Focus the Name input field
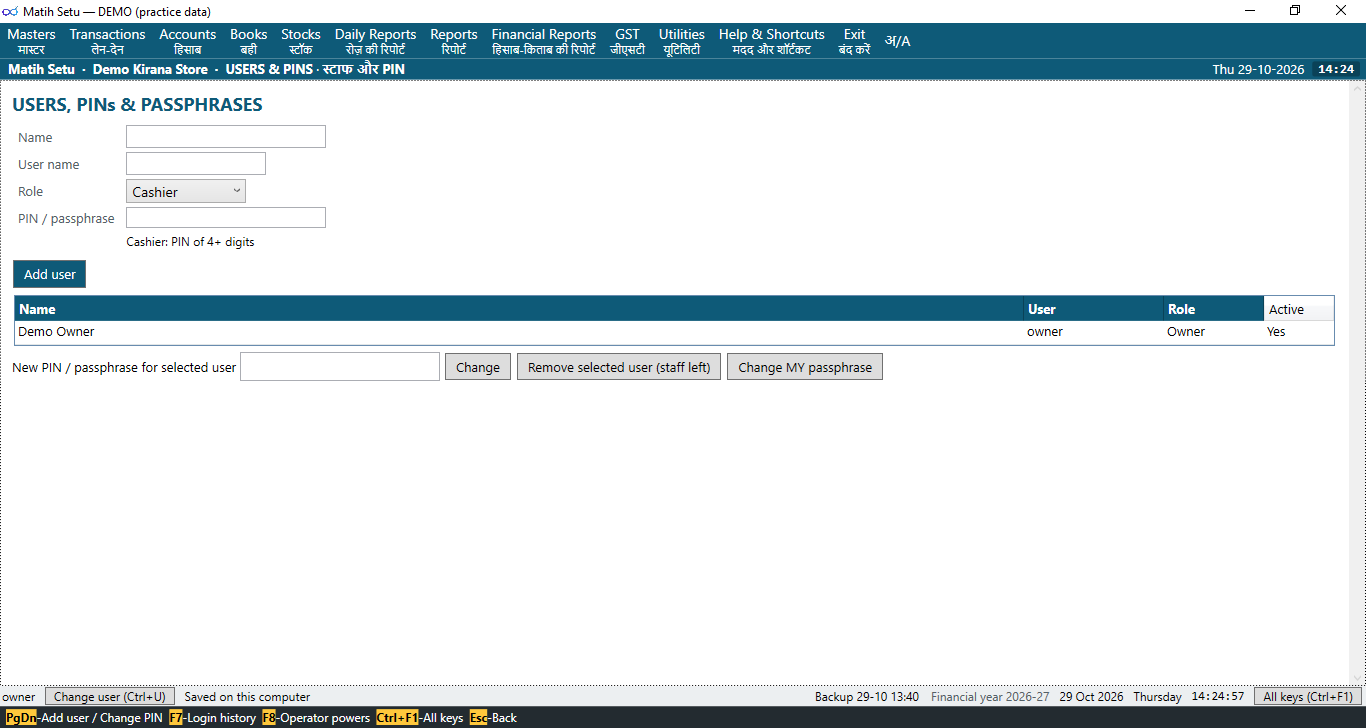Screen dimensions: 1366x728 click(x=226, y=137)
